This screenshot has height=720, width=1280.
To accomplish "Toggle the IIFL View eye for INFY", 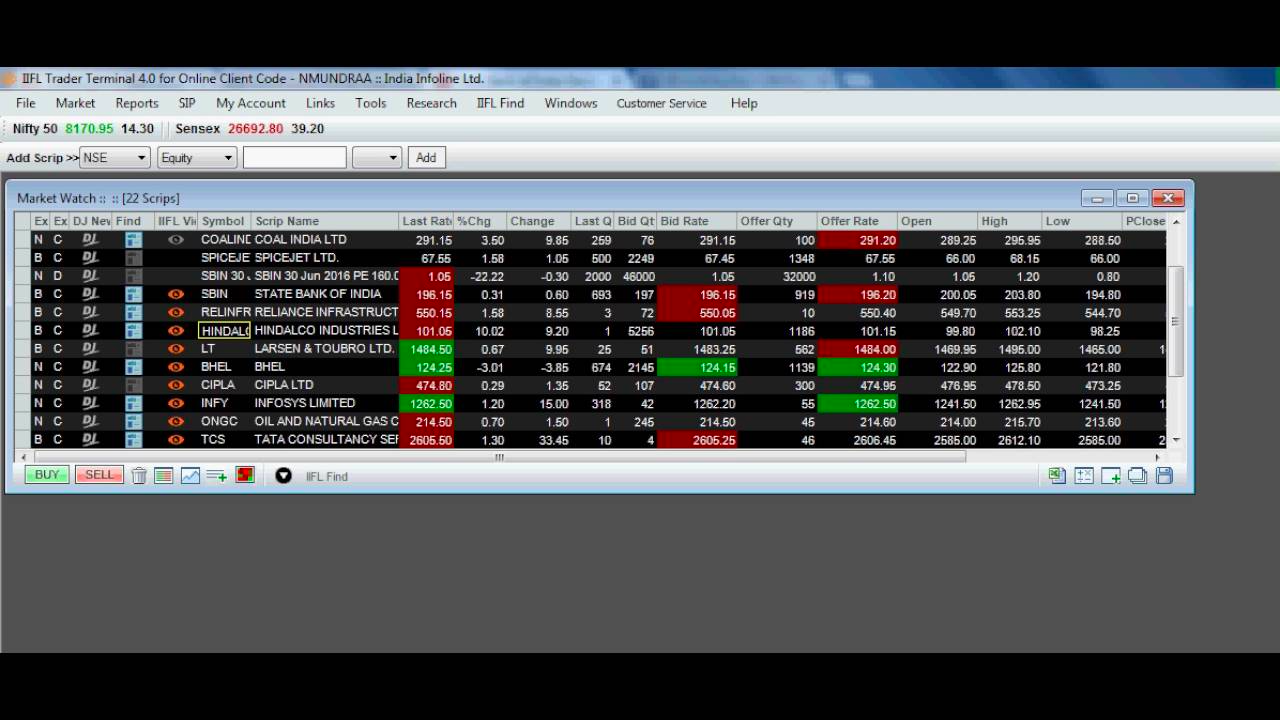I will [x=176, y=403].
